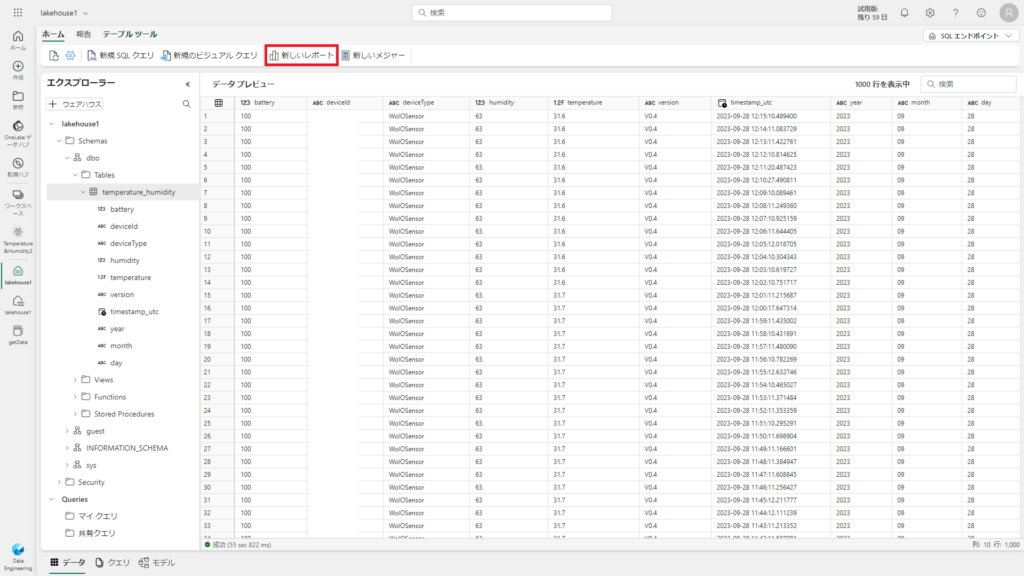1024x576 pixels.
Task: Open Workspaces from the left navigation
Action: click(x=18, y=200)
